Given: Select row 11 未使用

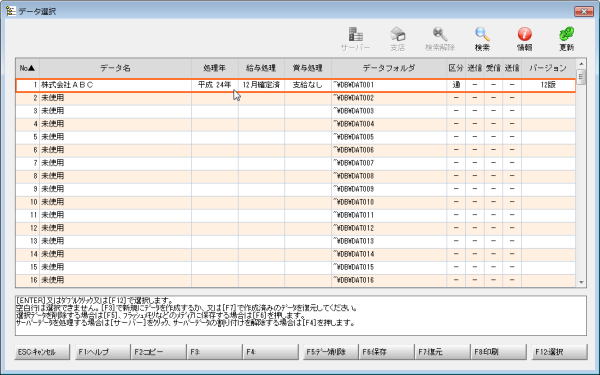Looking at the screenshot, I should [x=295, y=215].
